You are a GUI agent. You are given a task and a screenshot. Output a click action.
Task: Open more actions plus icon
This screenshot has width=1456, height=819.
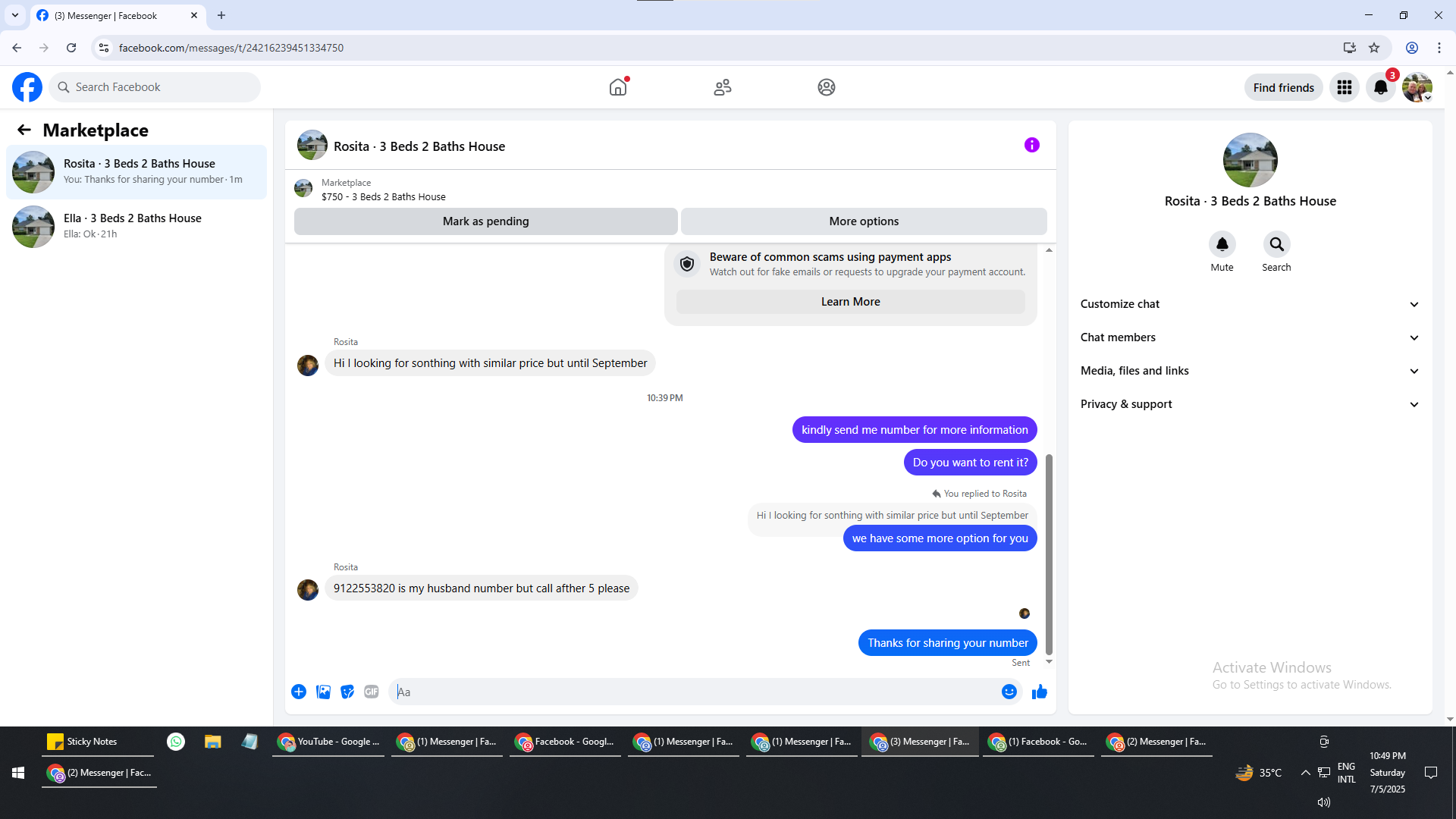299,692
